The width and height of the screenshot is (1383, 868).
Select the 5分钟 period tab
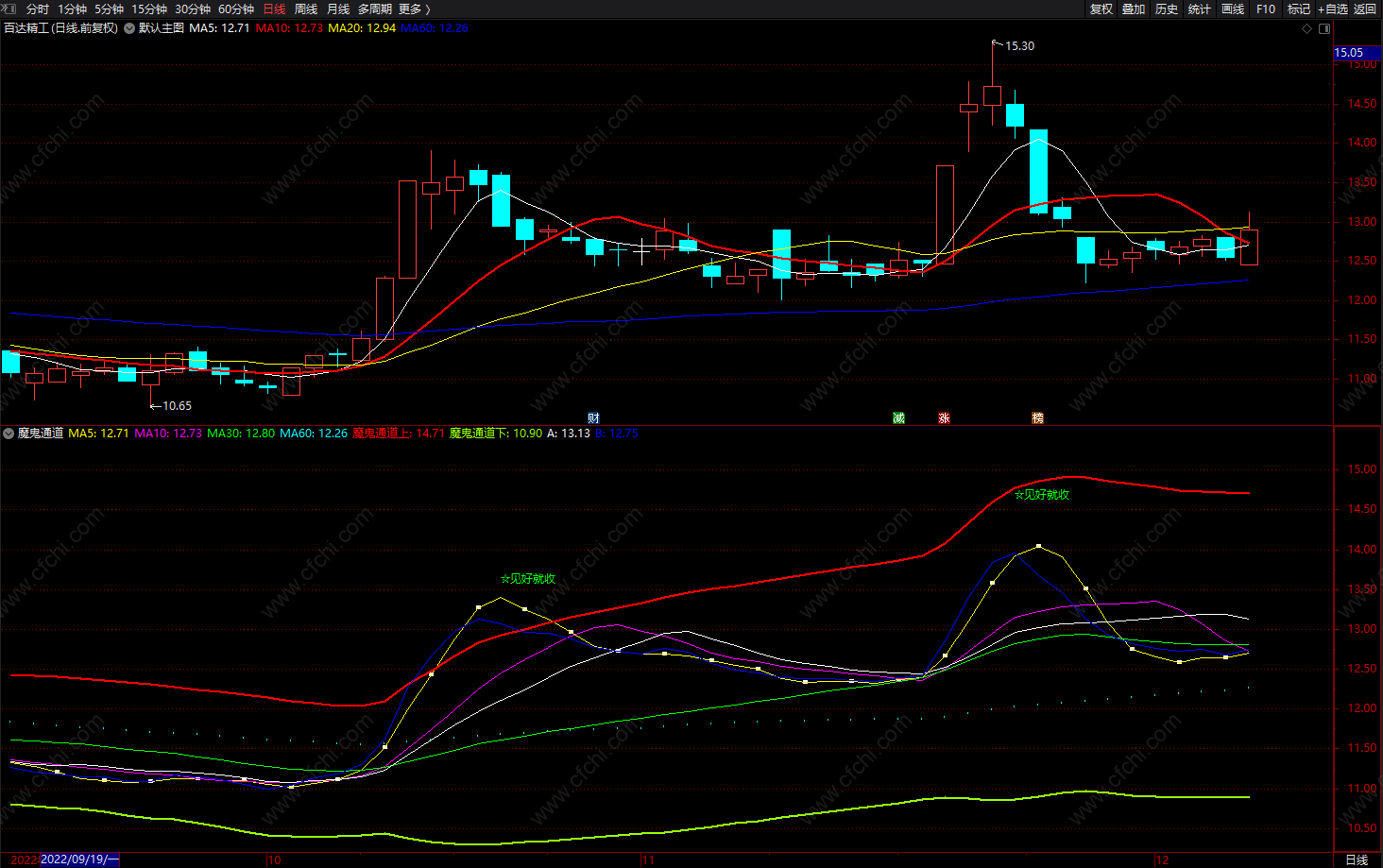(x=109, y=9)
